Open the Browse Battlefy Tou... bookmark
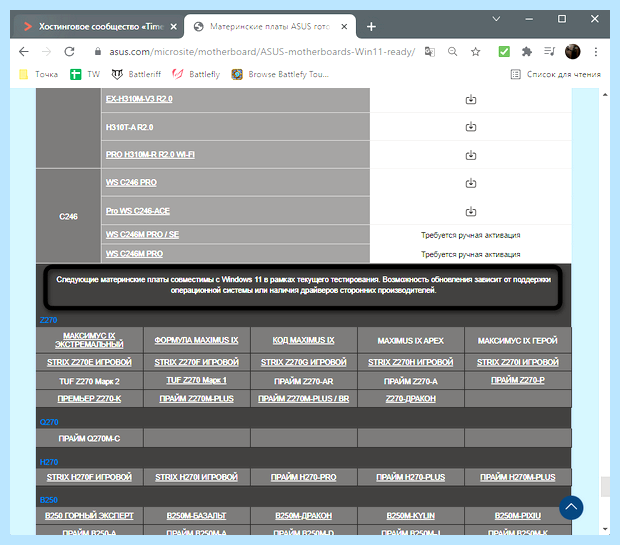 point(280,74)
